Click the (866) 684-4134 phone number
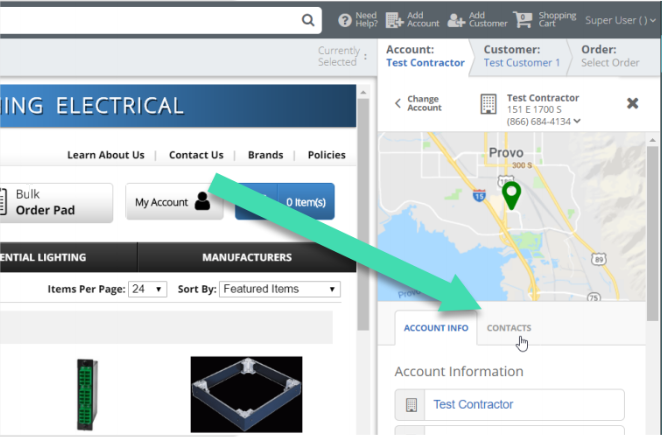Image resolution: width=662 pixels, height=437 pixels. click(x=539, y=122)
